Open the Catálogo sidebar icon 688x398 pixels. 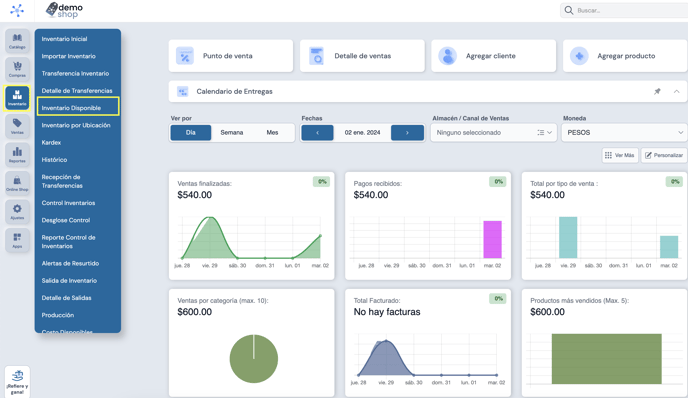click(17, 41)
